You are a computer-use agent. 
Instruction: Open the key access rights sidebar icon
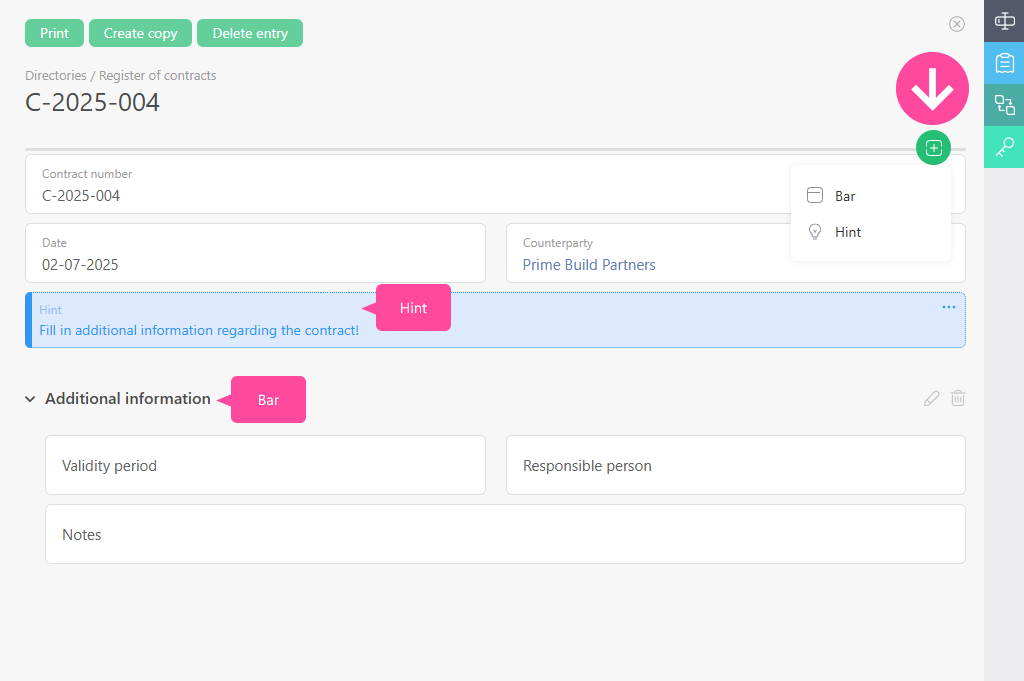(x=1004, y=147)
